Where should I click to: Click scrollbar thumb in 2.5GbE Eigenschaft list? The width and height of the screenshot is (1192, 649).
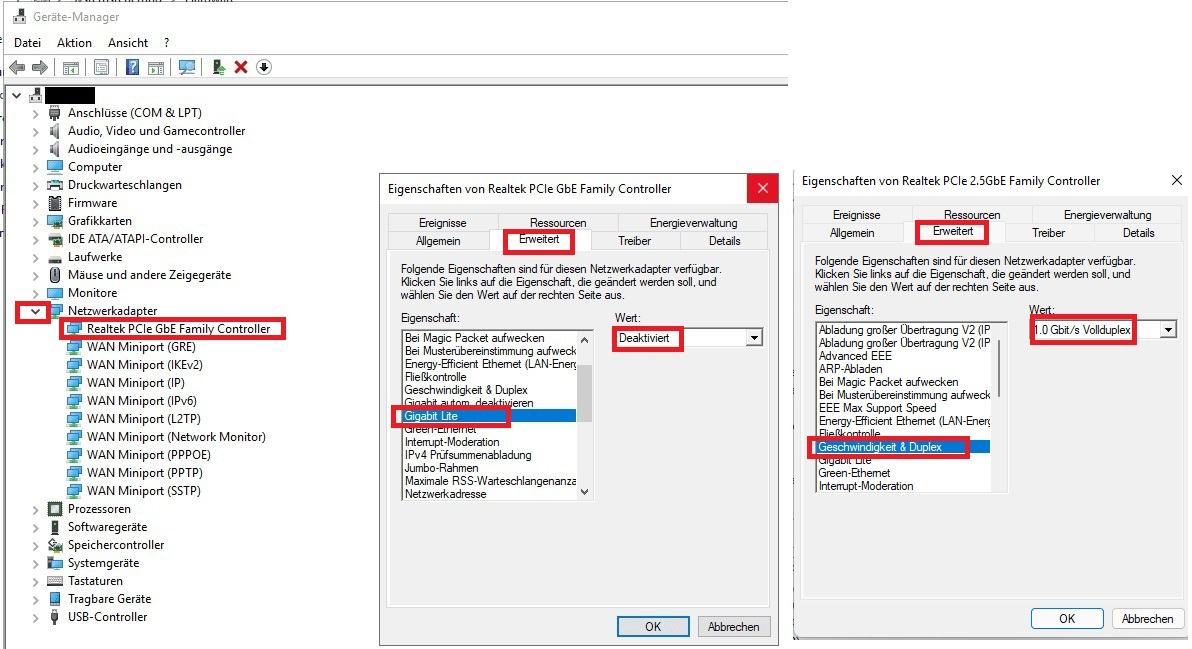(x=998, y=368)
